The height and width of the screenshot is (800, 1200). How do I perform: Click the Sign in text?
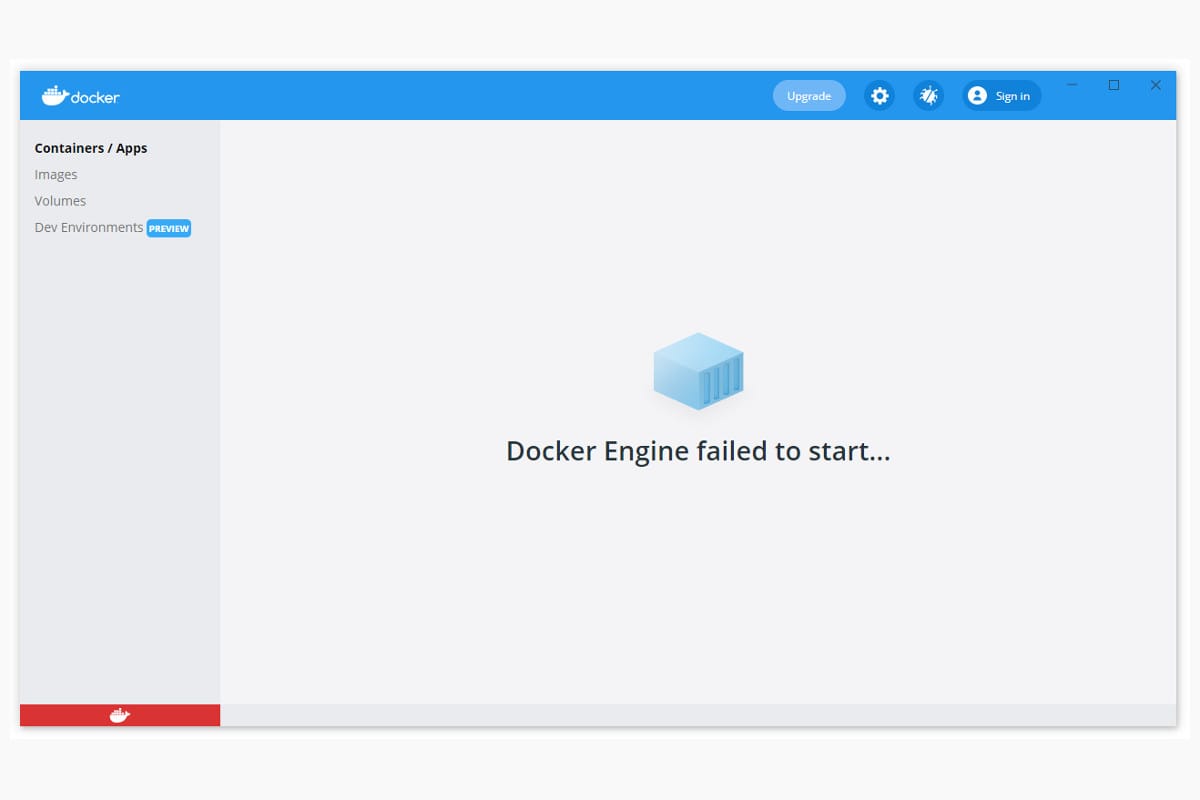point(1012,96)
